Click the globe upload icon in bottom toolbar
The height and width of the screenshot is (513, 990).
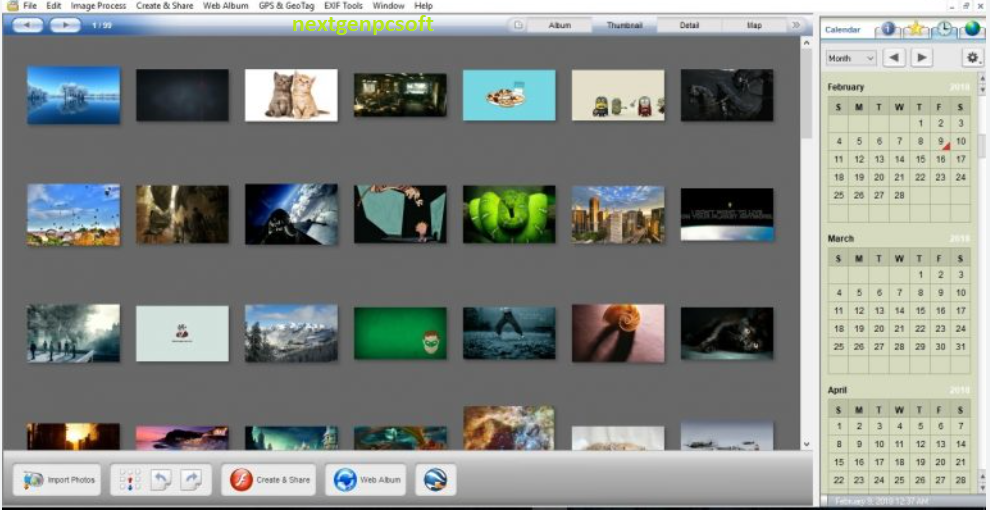(x=436, y=480)
